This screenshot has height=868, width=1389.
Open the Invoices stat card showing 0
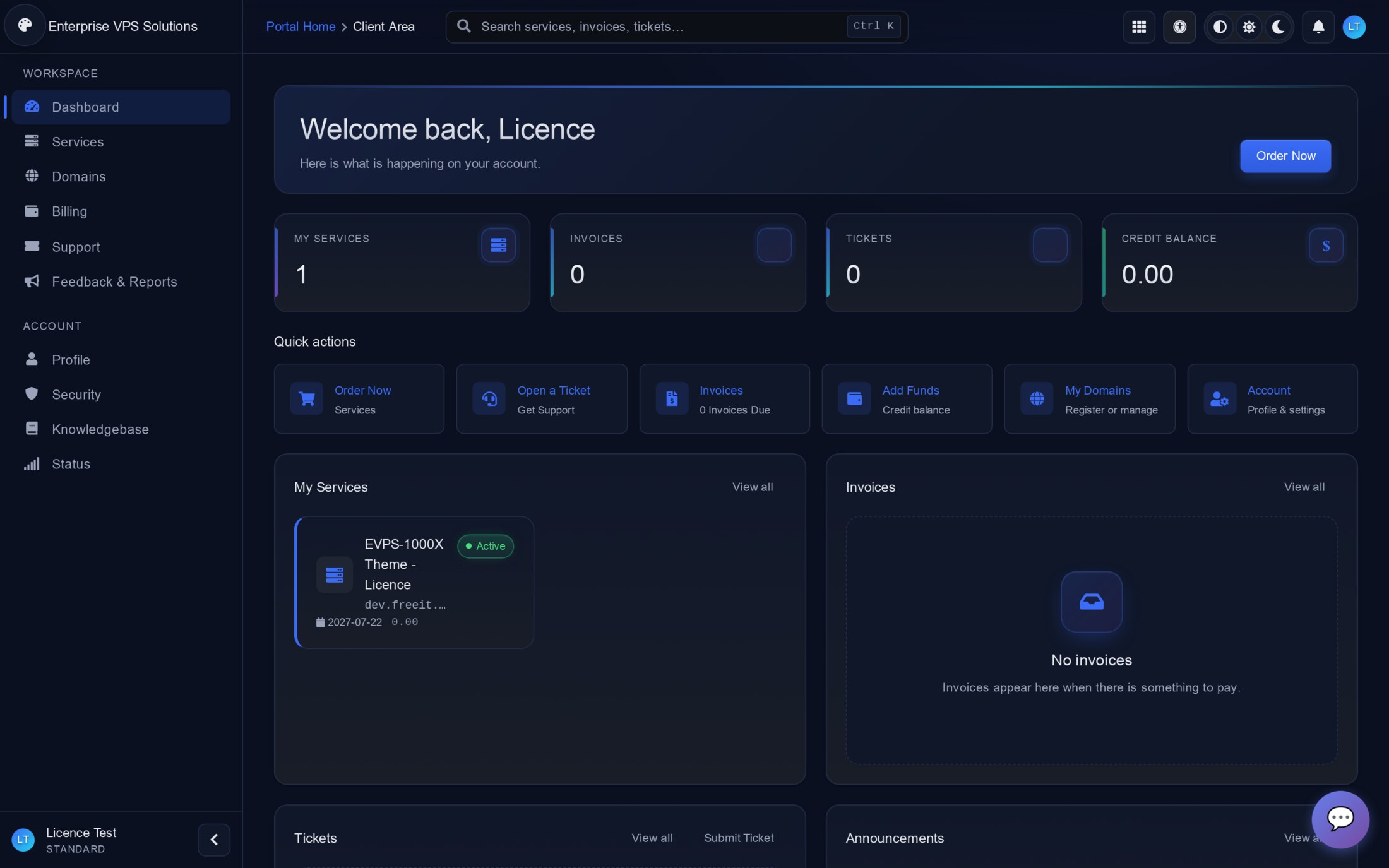(677, 263)
